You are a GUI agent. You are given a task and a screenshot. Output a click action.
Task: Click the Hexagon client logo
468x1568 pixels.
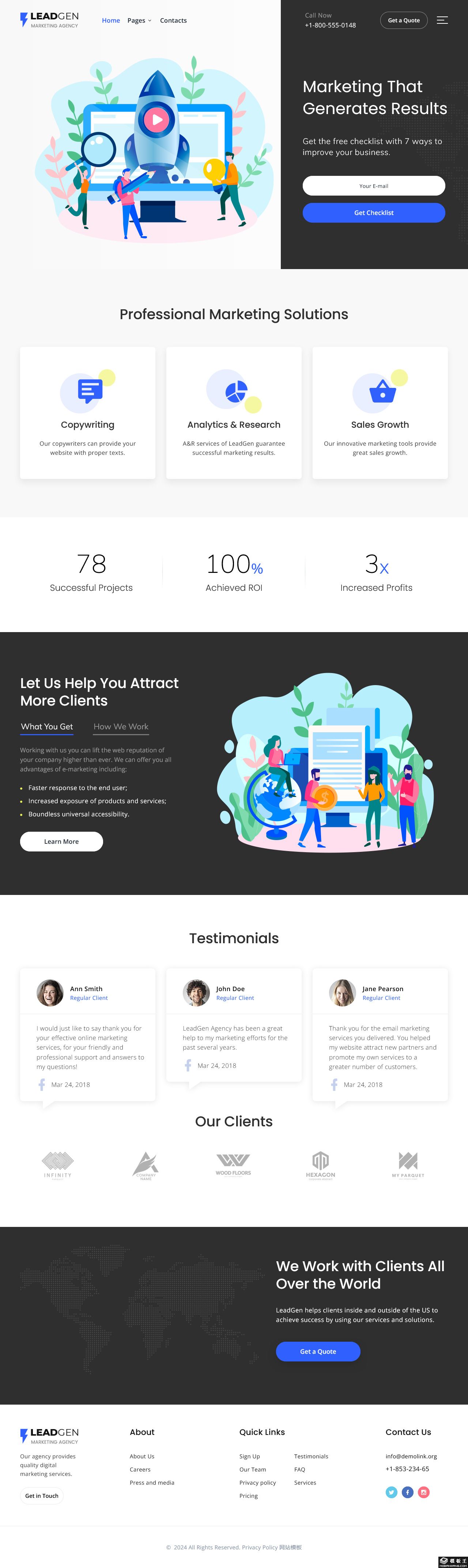tap(320, 1165)
